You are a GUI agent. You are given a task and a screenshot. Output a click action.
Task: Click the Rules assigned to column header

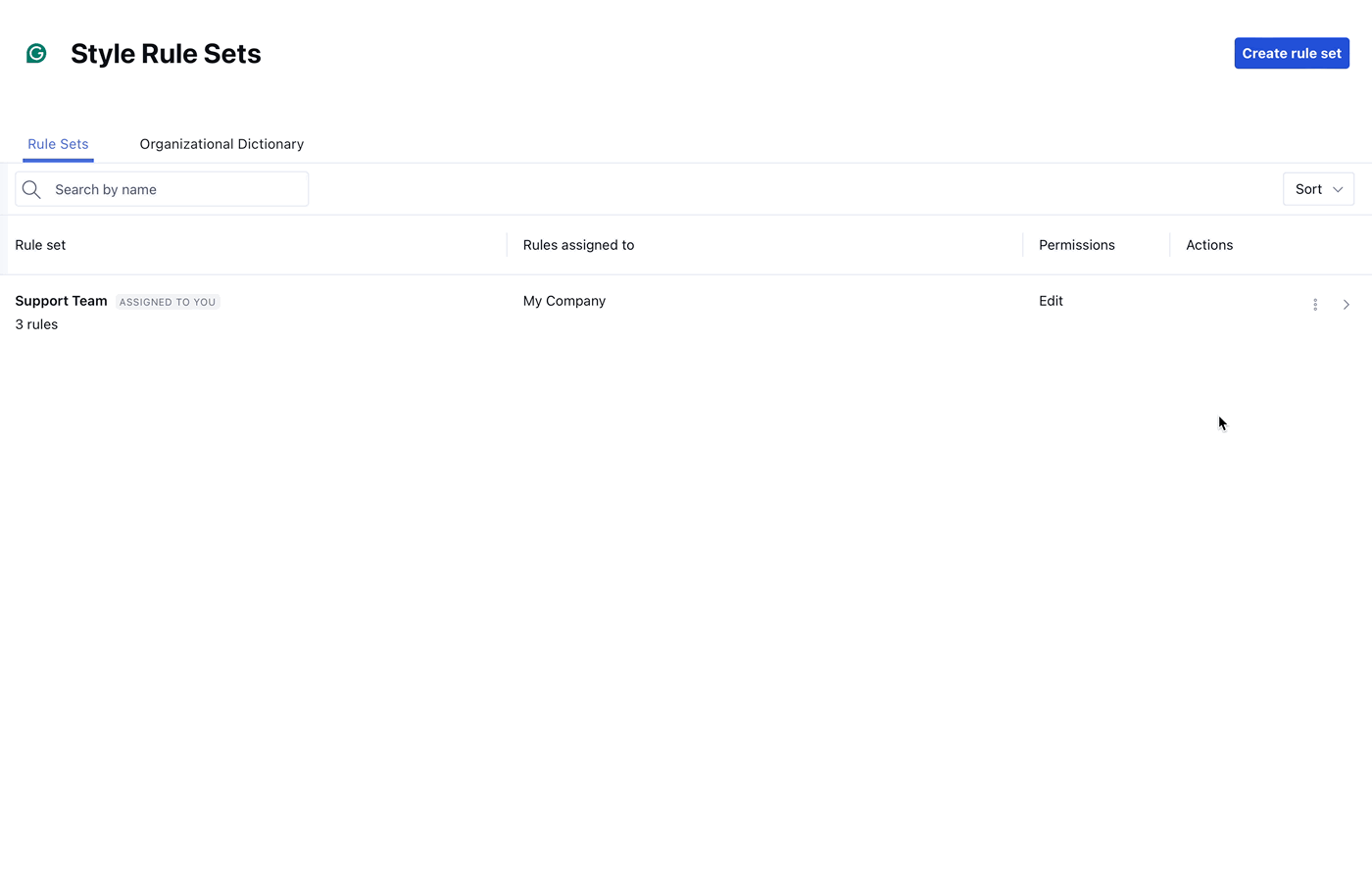click(578, 245)
